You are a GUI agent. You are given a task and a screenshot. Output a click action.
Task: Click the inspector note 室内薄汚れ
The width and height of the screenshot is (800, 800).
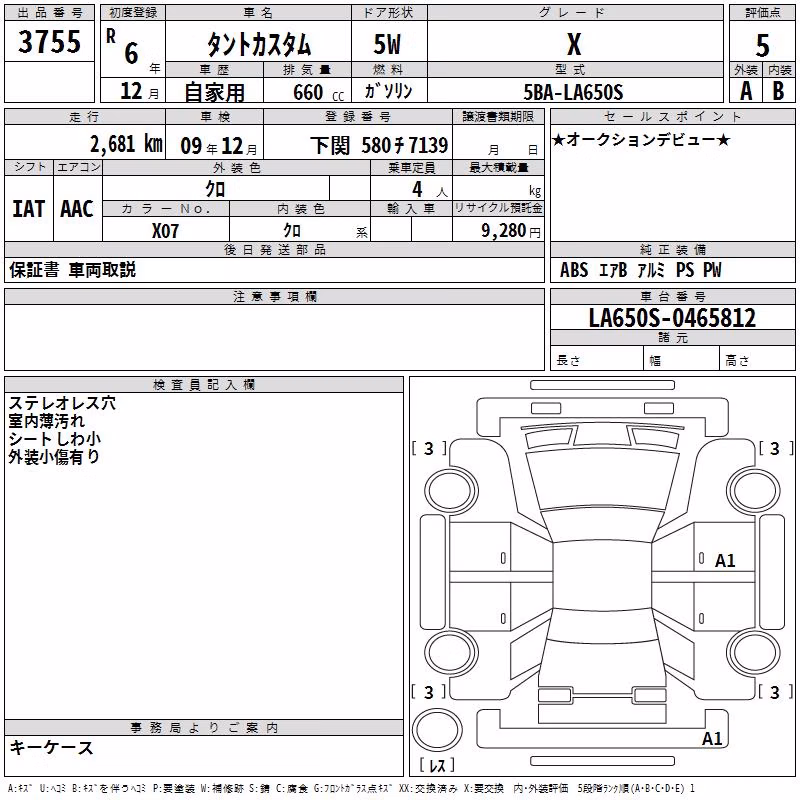click(x=46, y=421)
